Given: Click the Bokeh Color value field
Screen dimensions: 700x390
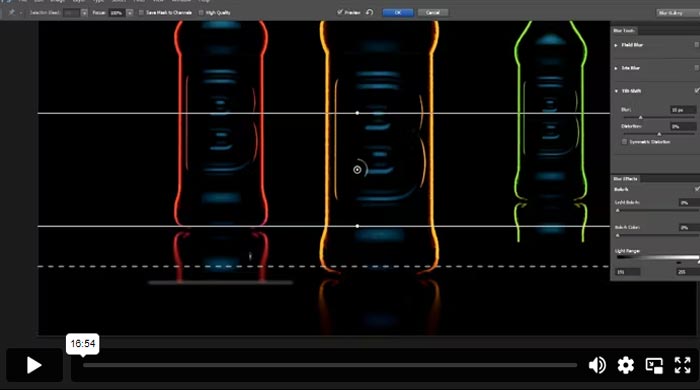Looking at the screenshot, I should pos(688,228).
